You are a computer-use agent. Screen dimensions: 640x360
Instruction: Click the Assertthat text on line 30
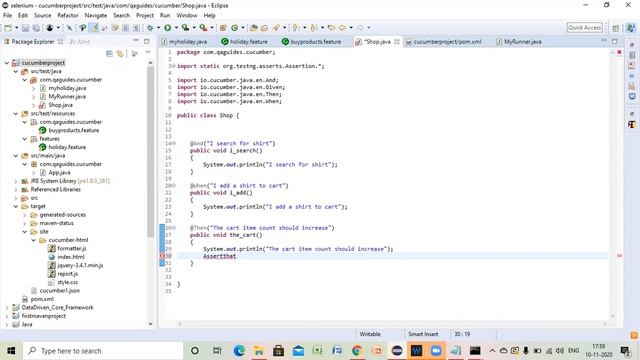tap(220, 256)
